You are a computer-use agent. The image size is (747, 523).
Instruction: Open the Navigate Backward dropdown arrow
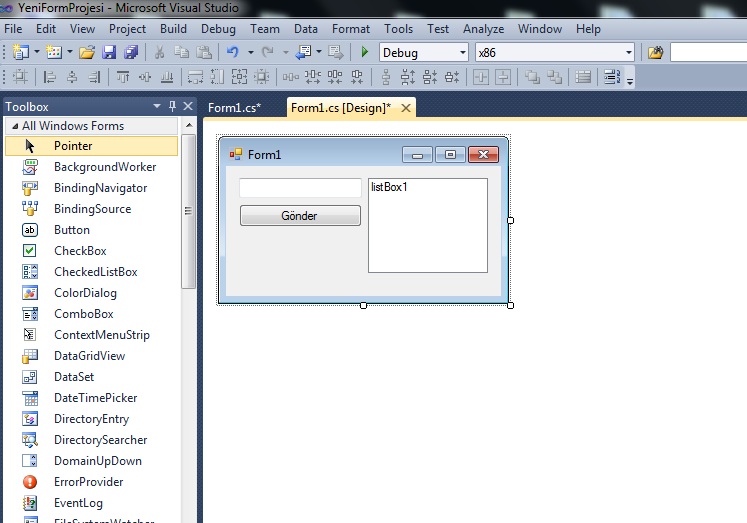(319, 52)
